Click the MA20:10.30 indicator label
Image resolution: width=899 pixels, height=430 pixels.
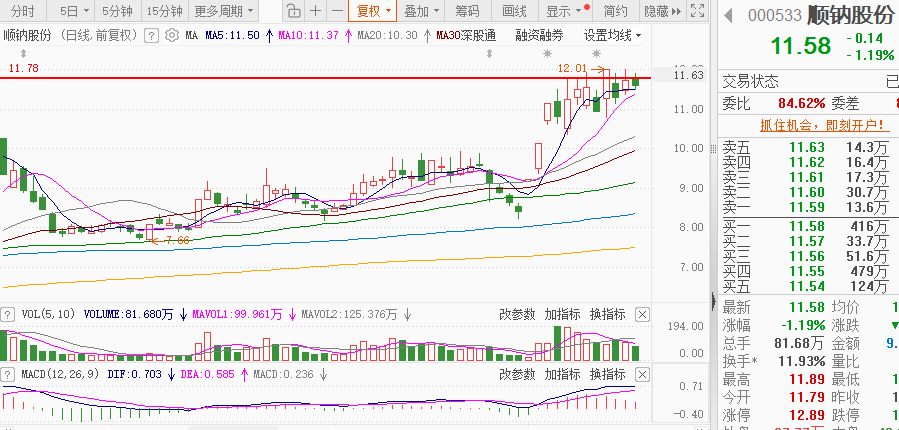click(x=388, y=36)
